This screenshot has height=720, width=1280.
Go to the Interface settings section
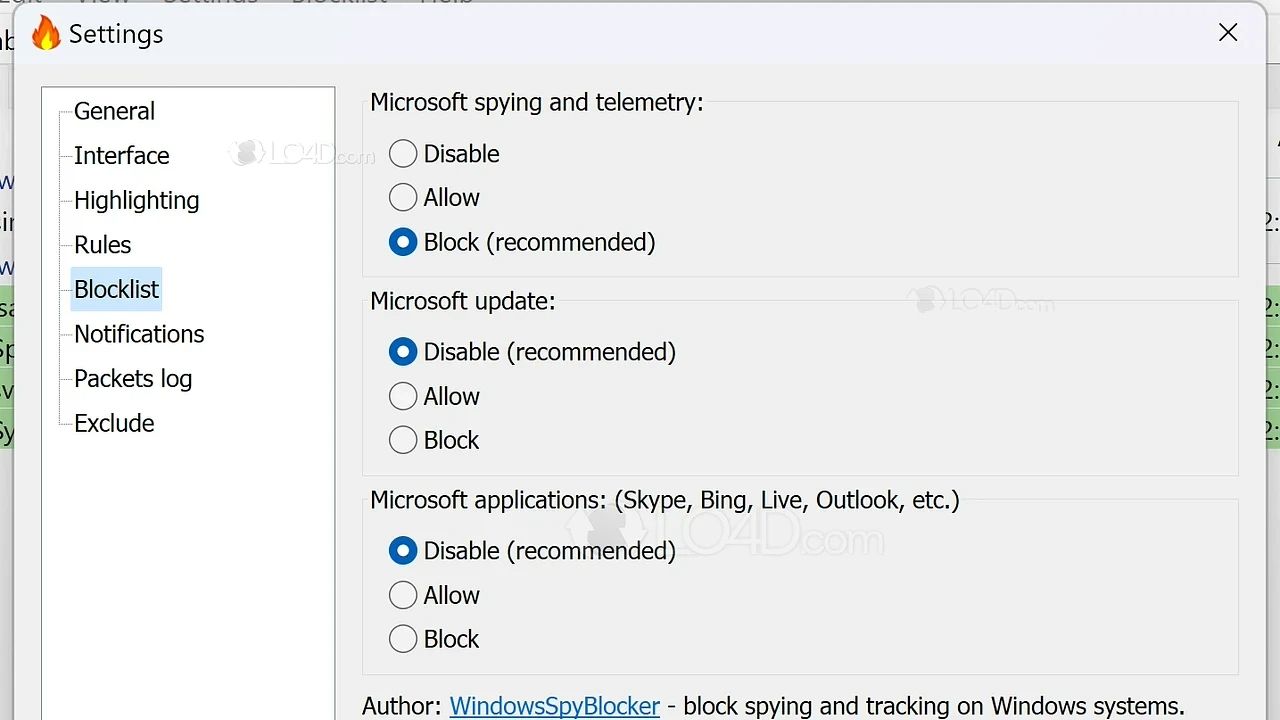[x=122, y=156]
